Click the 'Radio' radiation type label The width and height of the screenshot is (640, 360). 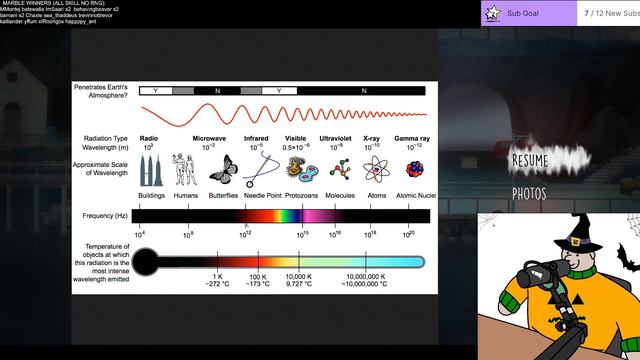point(149,139)
